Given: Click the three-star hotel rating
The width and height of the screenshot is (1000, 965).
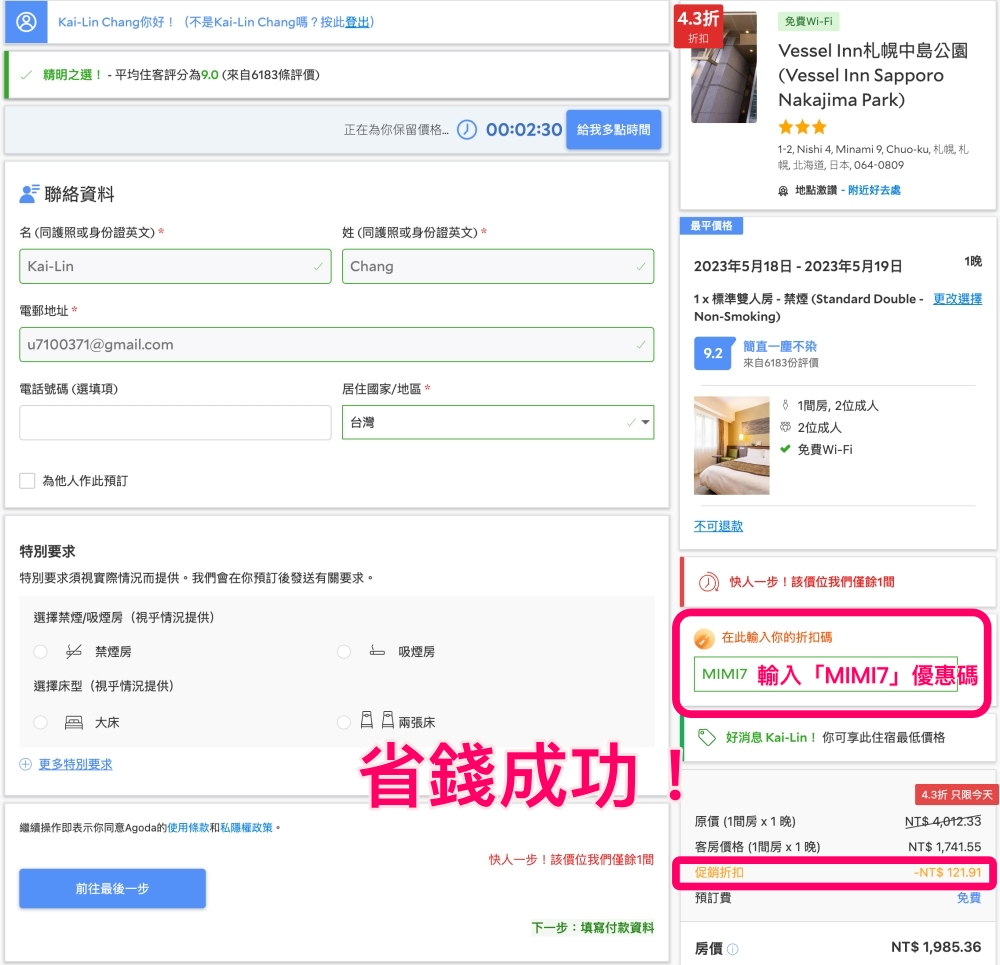Looking at the screenshot, I should click(802, 127).
